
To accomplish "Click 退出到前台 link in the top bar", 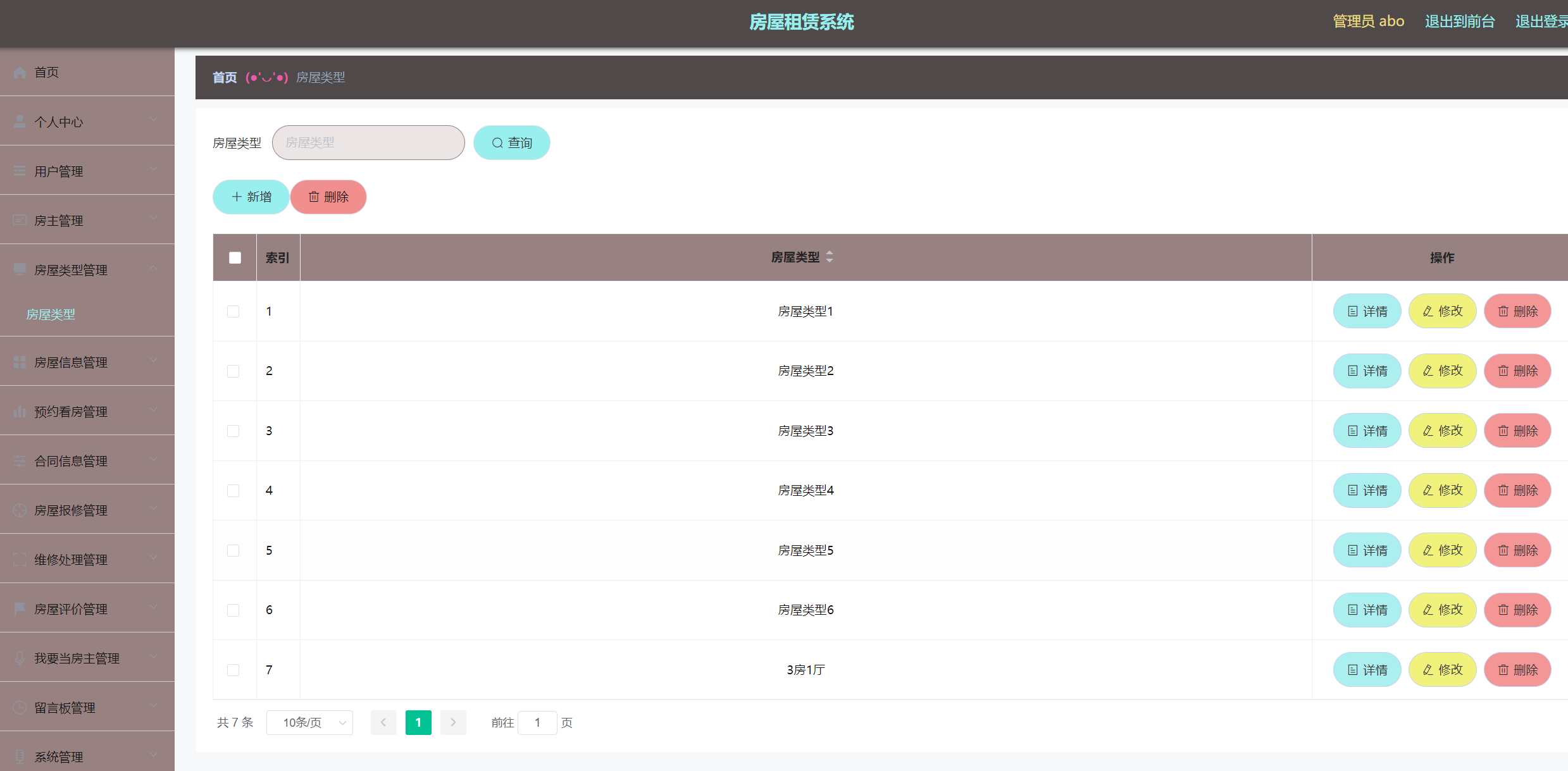I will click(x=1459, y=22).
